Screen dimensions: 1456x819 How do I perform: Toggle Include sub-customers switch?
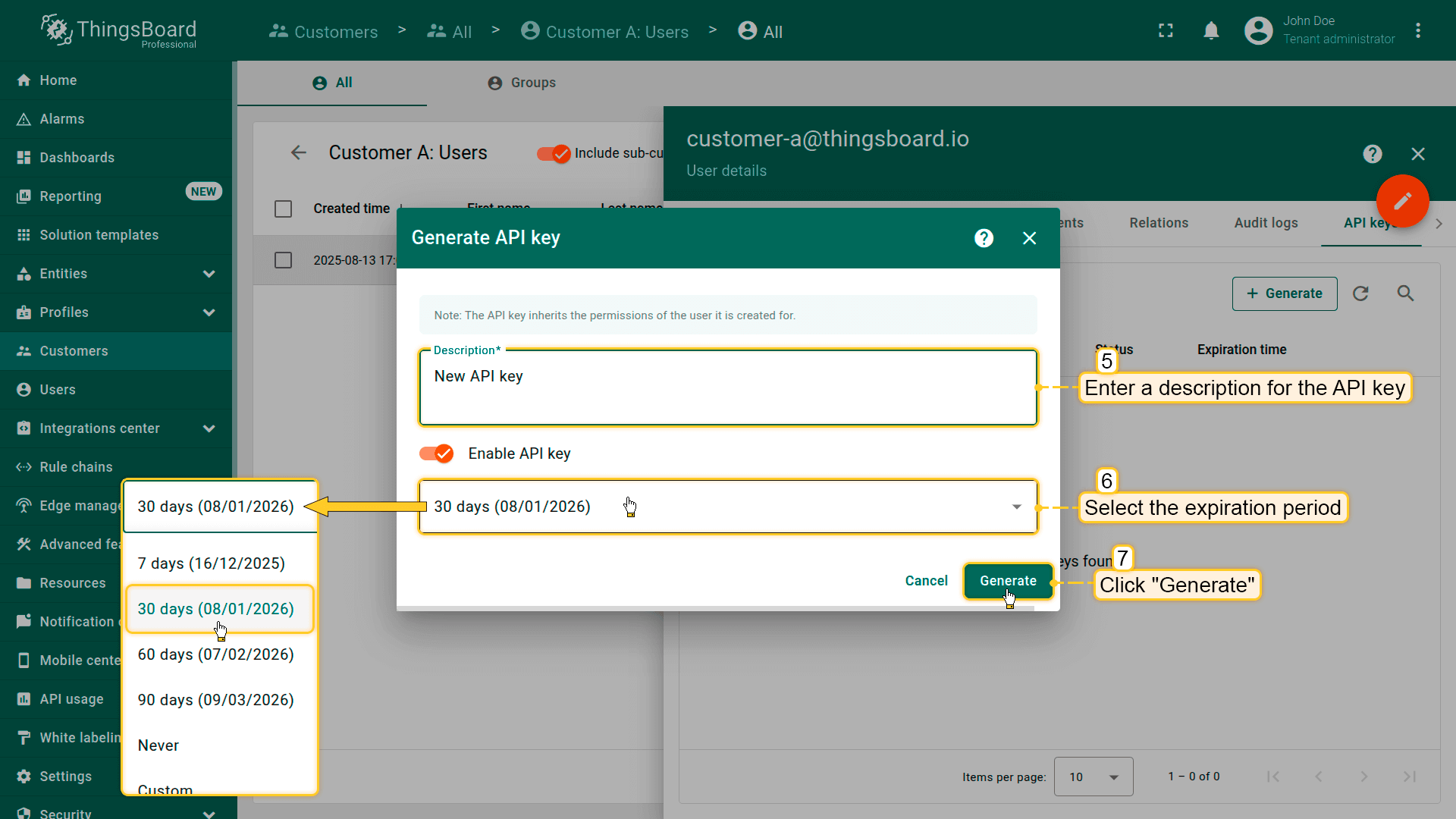click(554, 153)
